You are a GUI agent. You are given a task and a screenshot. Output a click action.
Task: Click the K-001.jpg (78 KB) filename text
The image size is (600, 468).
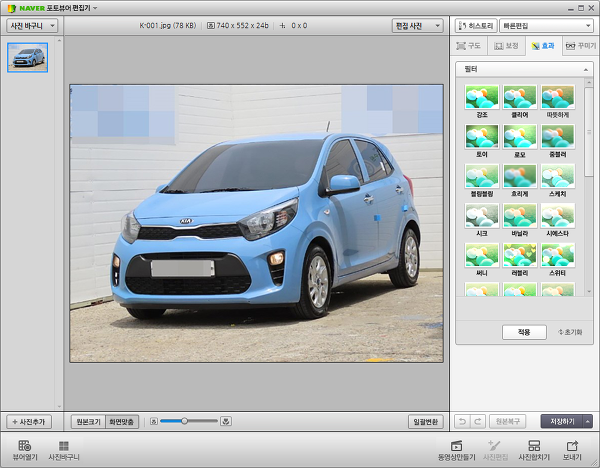pyautogui.click(x=168, y=26)
